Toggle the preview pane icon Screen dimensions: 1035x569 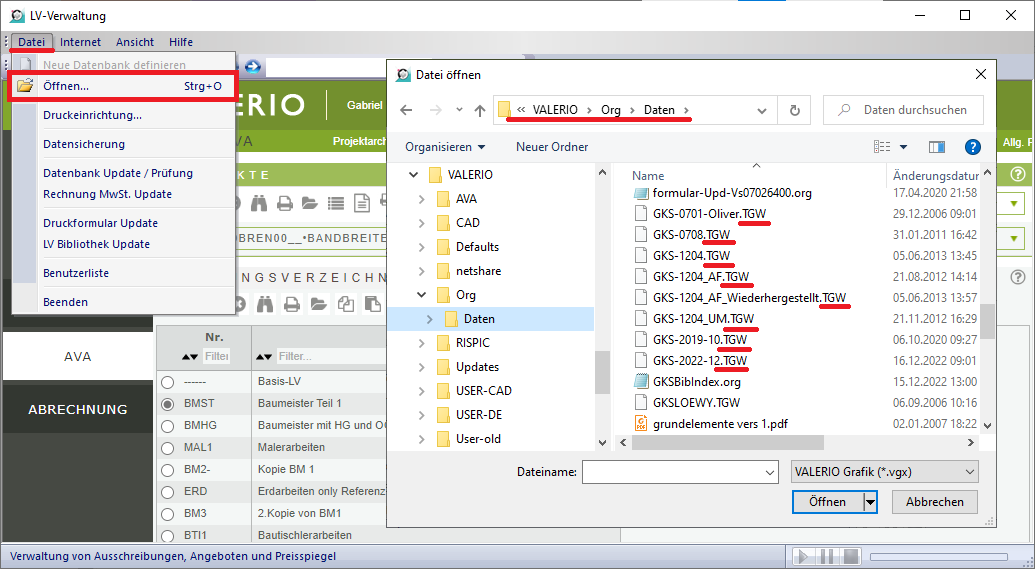937,147
